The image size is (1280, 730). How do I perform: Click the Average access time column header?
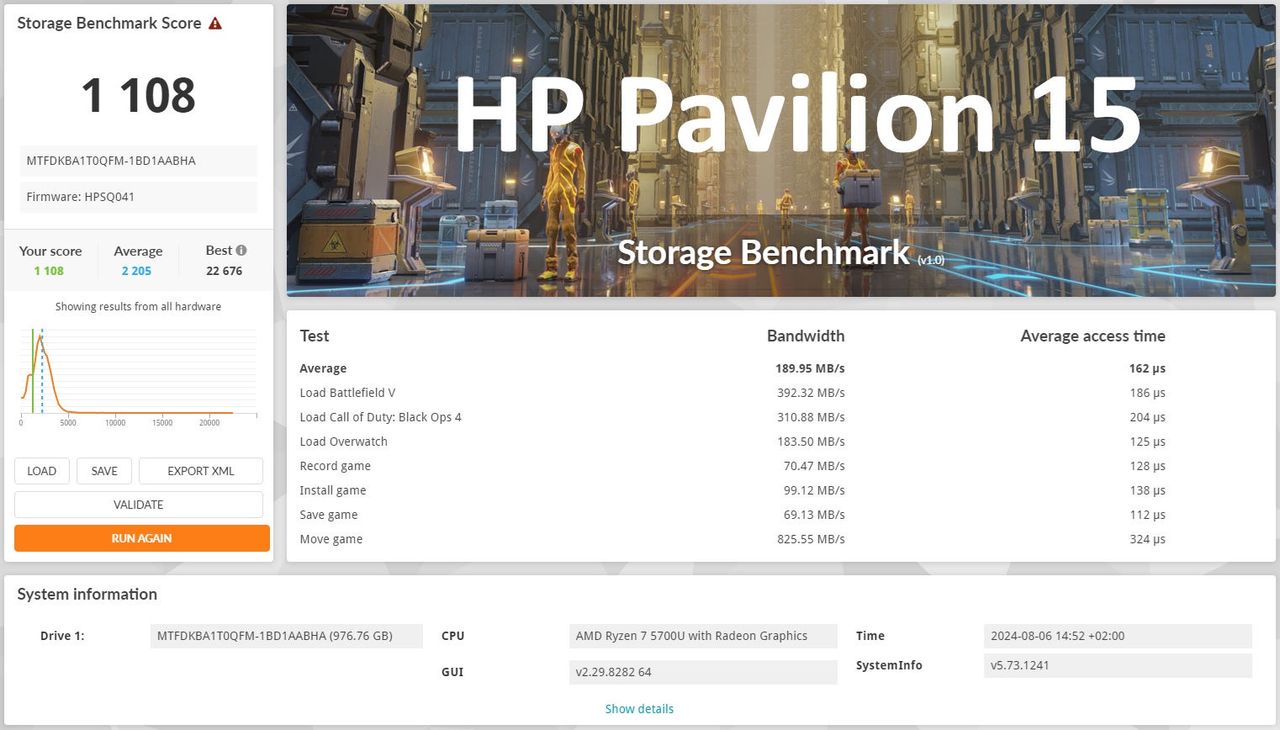point(1092,336)
